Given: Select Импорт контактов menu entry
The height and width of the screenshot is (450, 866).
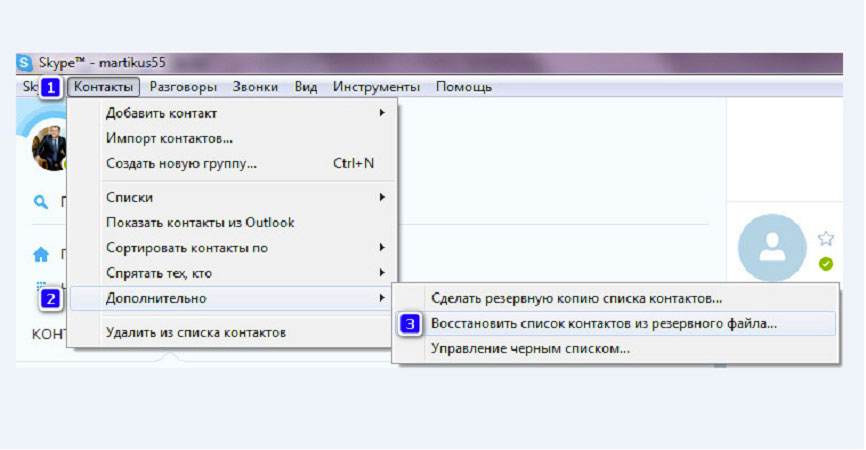Looking at the screenshot, I should point(170,138).
